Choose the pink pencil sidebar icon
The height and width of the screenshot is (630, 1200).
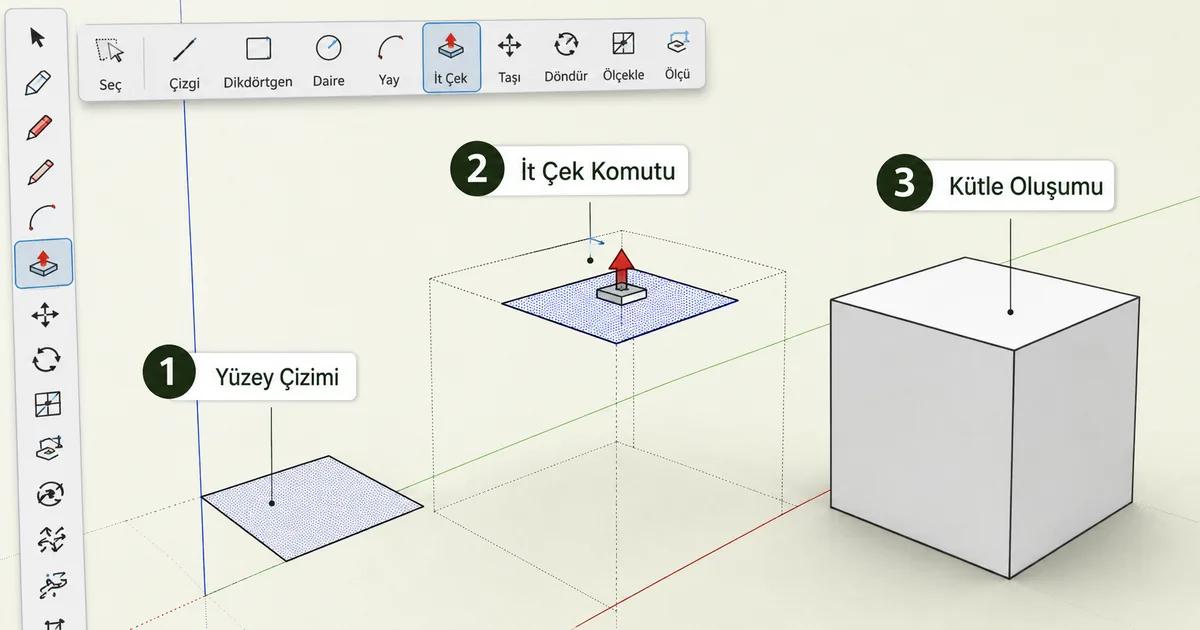[40, 172]
